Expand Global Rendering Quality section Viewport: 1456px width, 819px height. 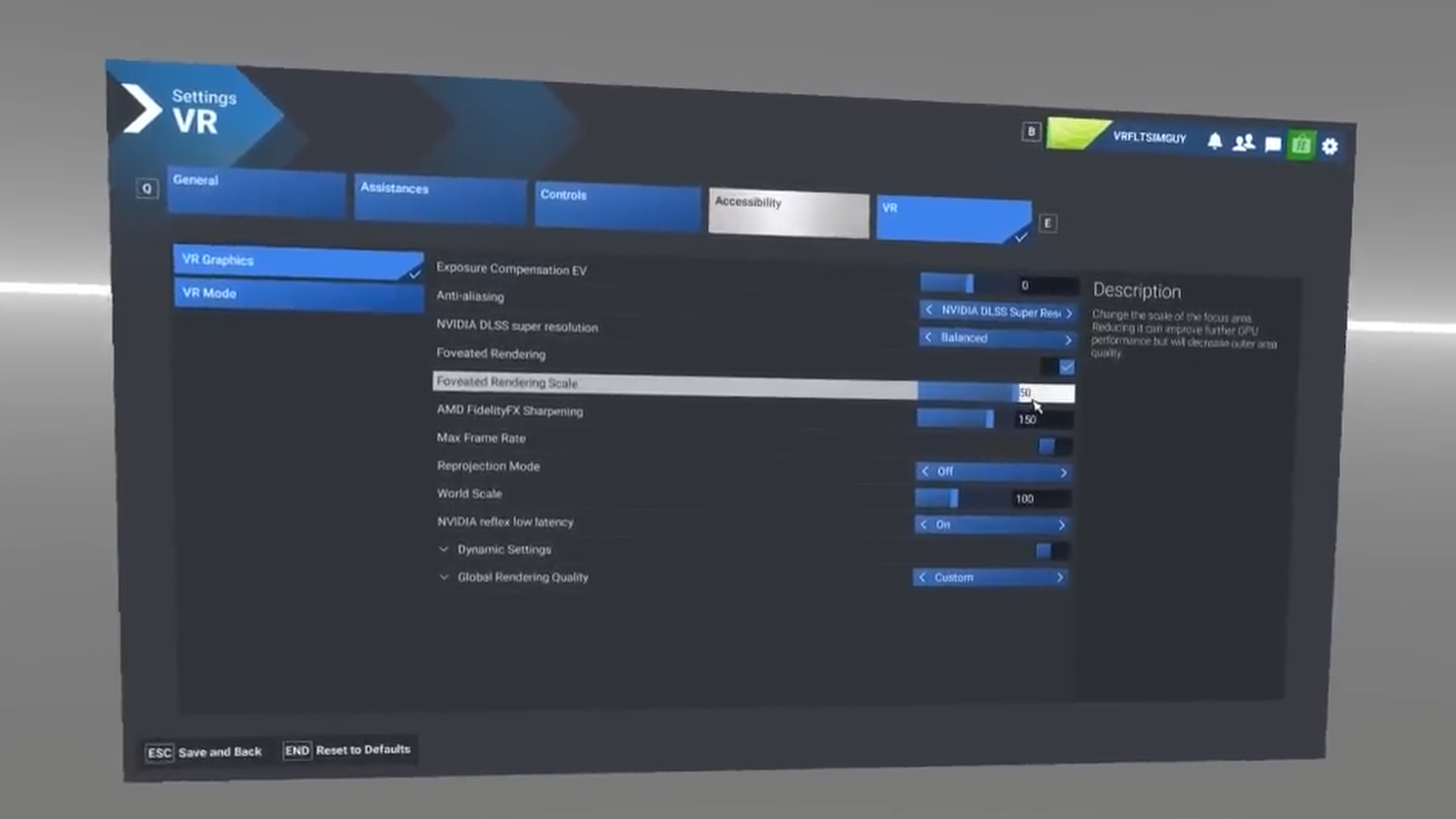[x=444, y=576]
